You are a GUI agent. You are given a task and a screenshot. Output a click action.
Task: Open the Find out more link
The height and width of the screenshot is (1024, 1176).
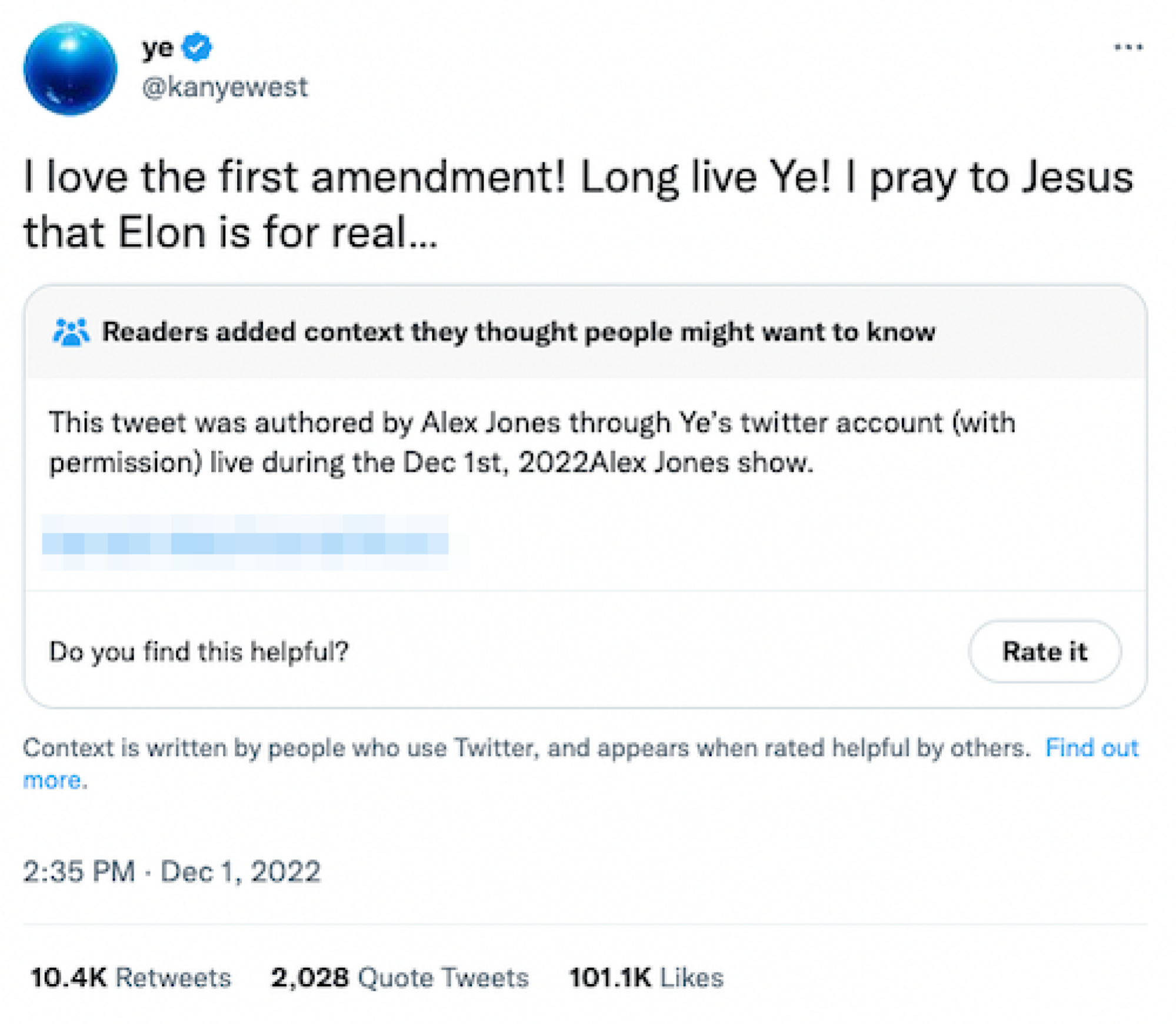tap(1093, 748)
